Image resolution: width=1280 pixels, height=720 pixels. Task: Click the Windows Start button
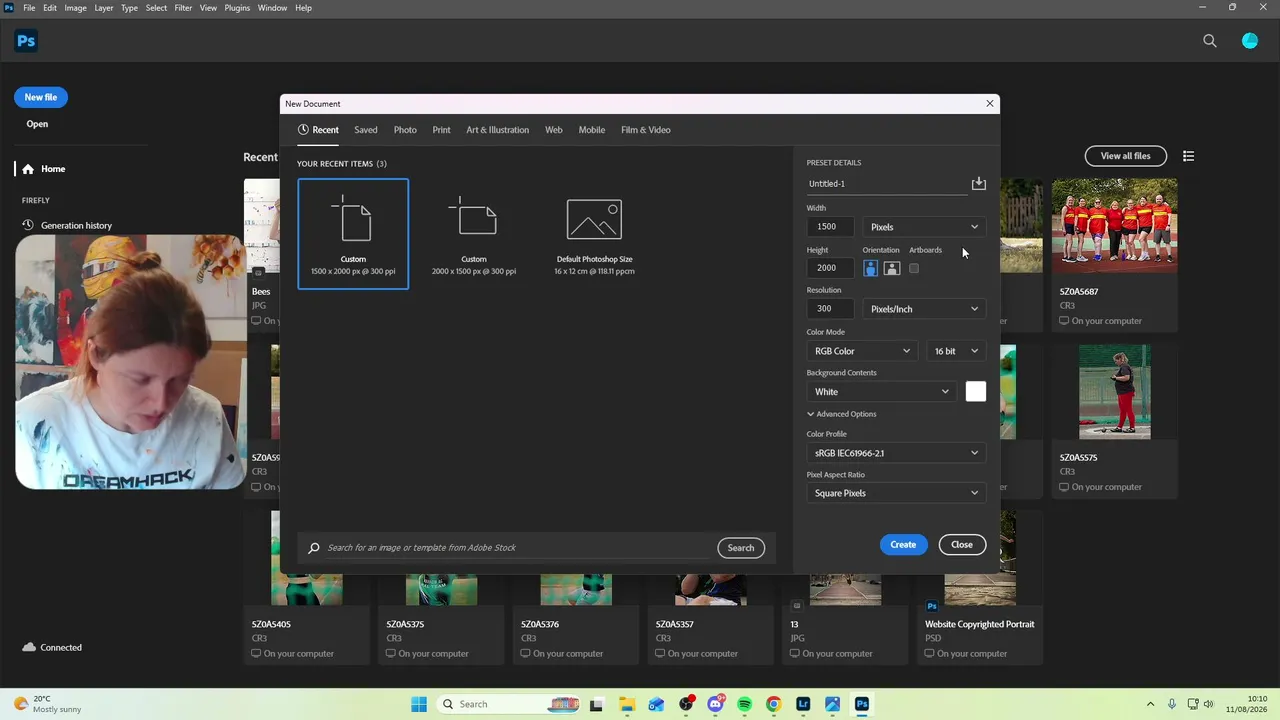pyautogui.click(x=419, y=704)
